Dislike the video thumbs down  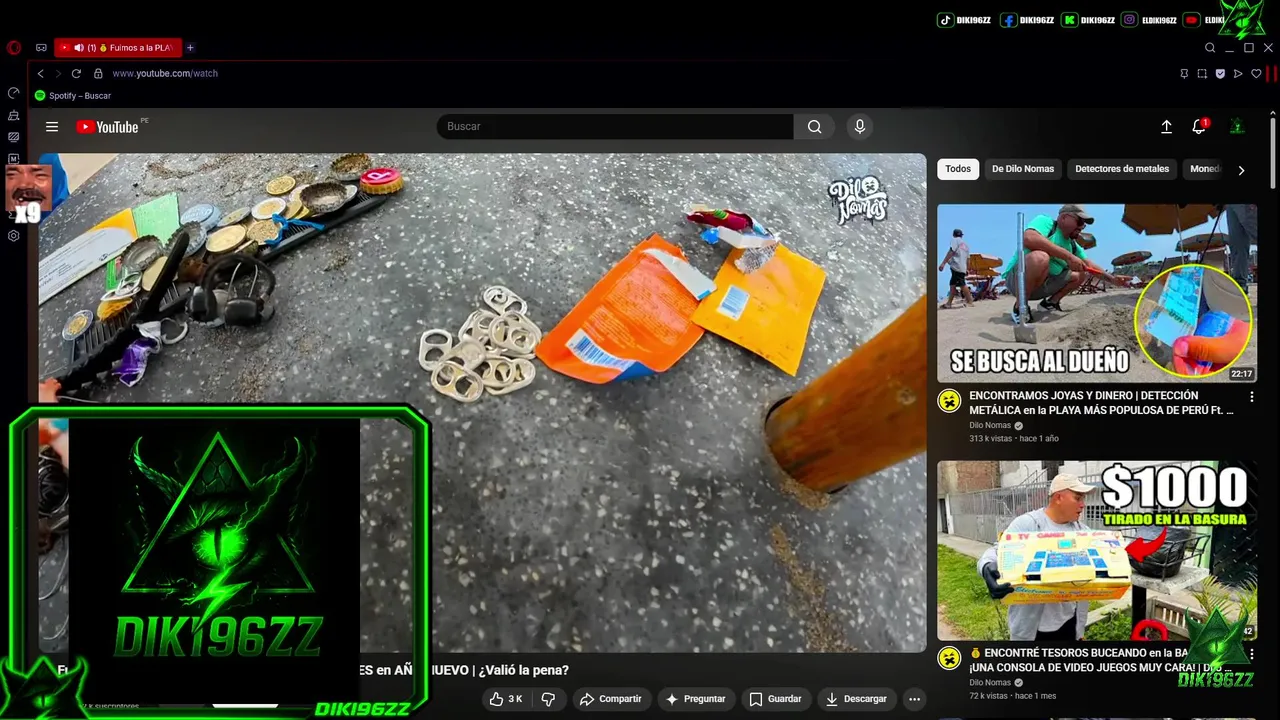click(548, 699)
